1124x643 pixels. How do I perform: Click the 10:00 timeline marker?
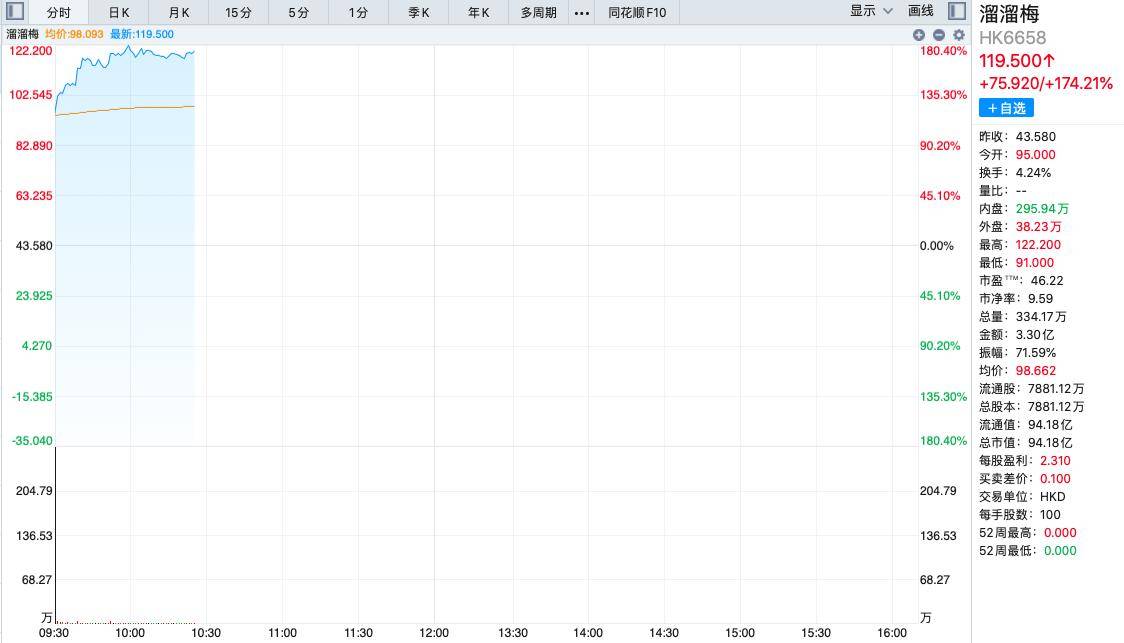tap(130, 633)
